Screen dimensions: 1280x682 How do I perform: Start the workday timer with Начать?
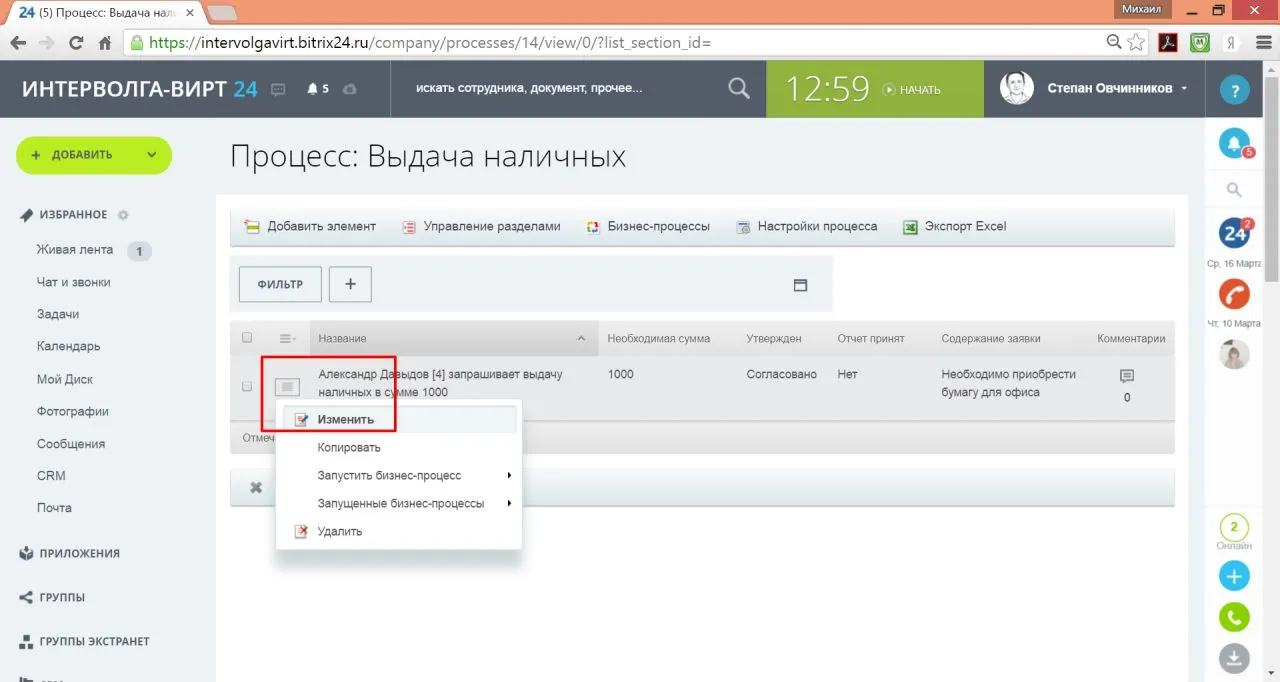[x=911, y=90]
